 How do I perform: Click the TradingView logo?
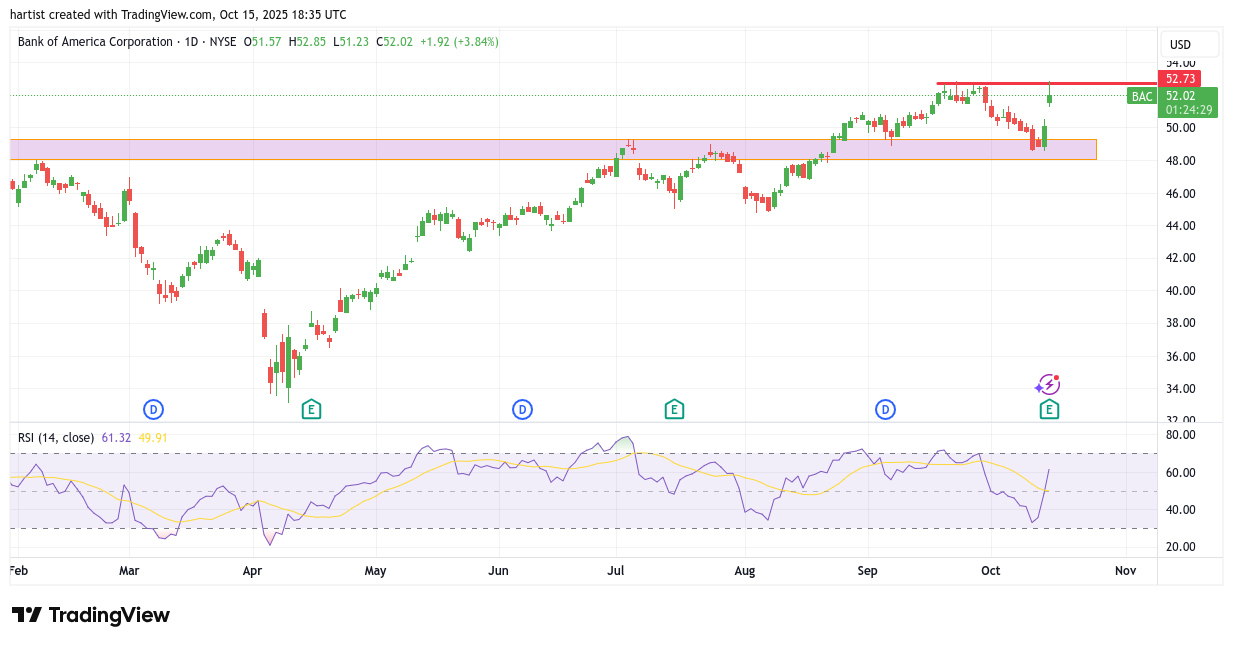click(91, 615)
